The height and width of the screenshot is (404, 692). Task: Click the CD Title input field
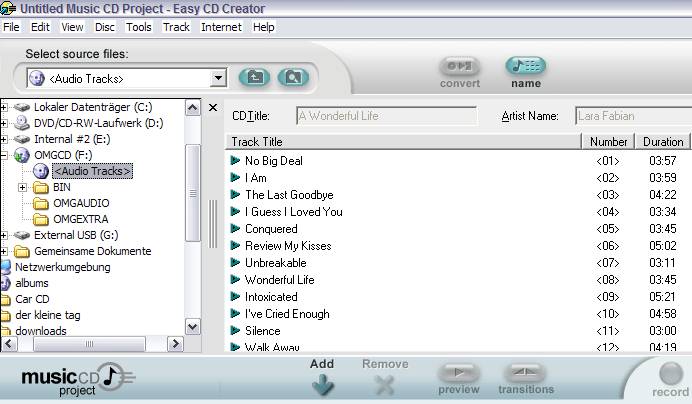tap(386, 116)
